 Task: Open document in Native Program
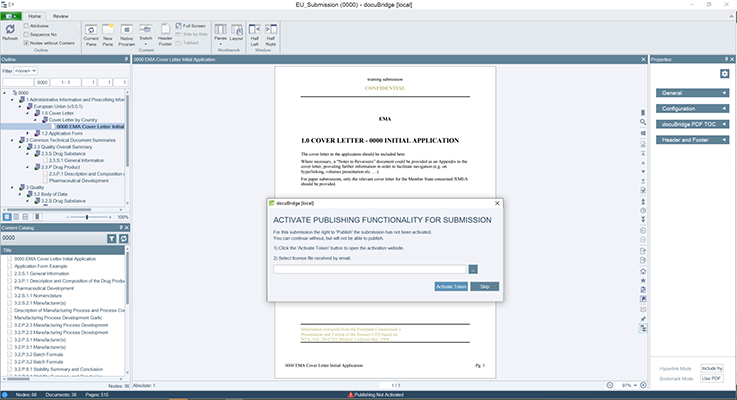pyautogui.click(x=126, y=35)
